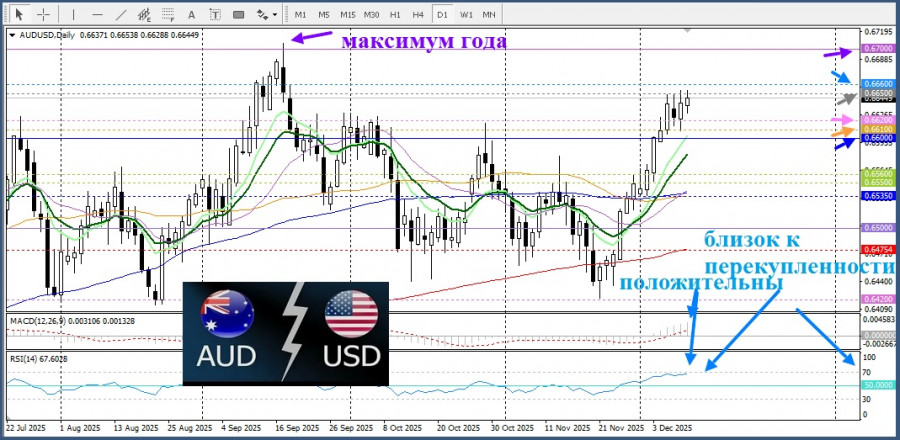Click the 25 Aug 2025 date label

(x=192, y=429)
